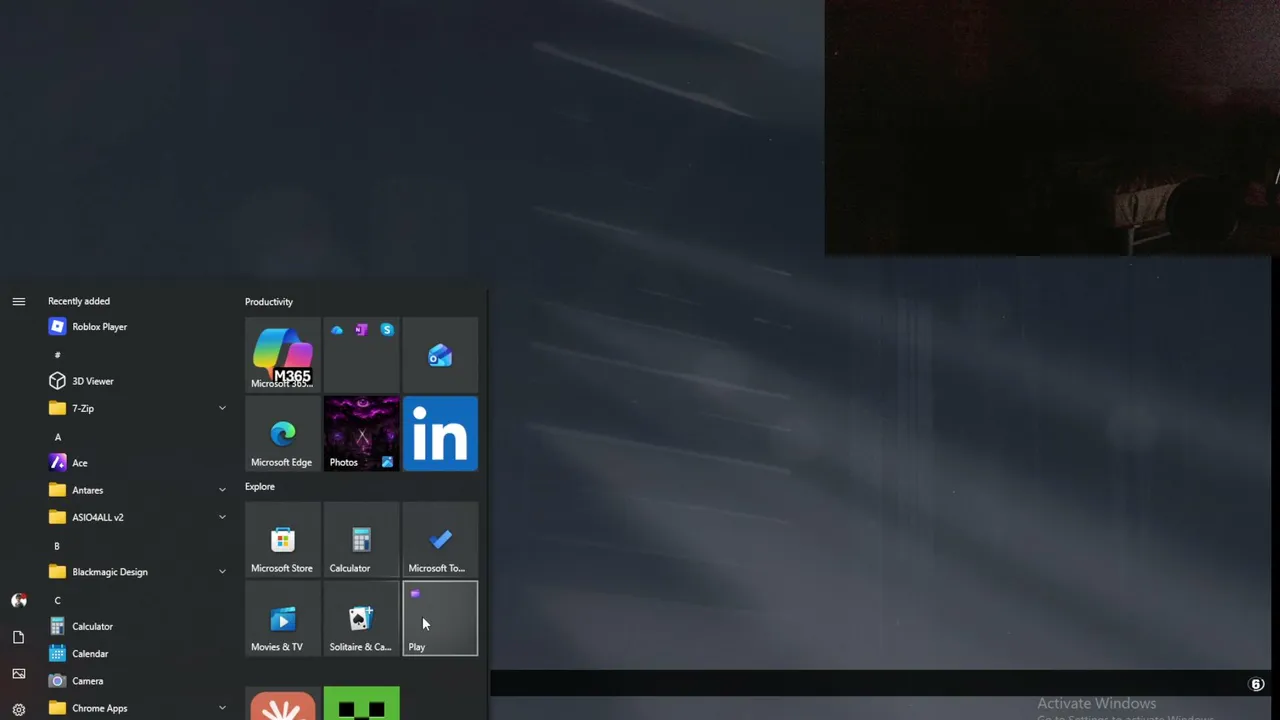
Task: Select the '#' letter header in app list
Action: click(57, 355)
